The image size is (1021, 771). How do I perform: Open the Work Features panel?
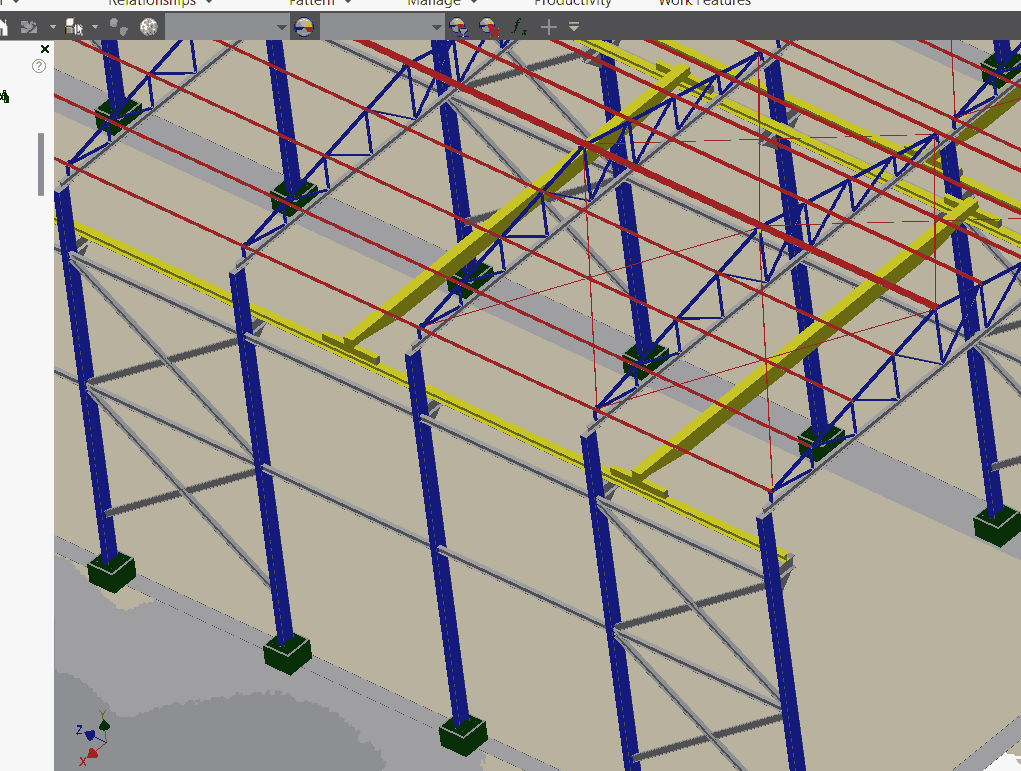704,3
